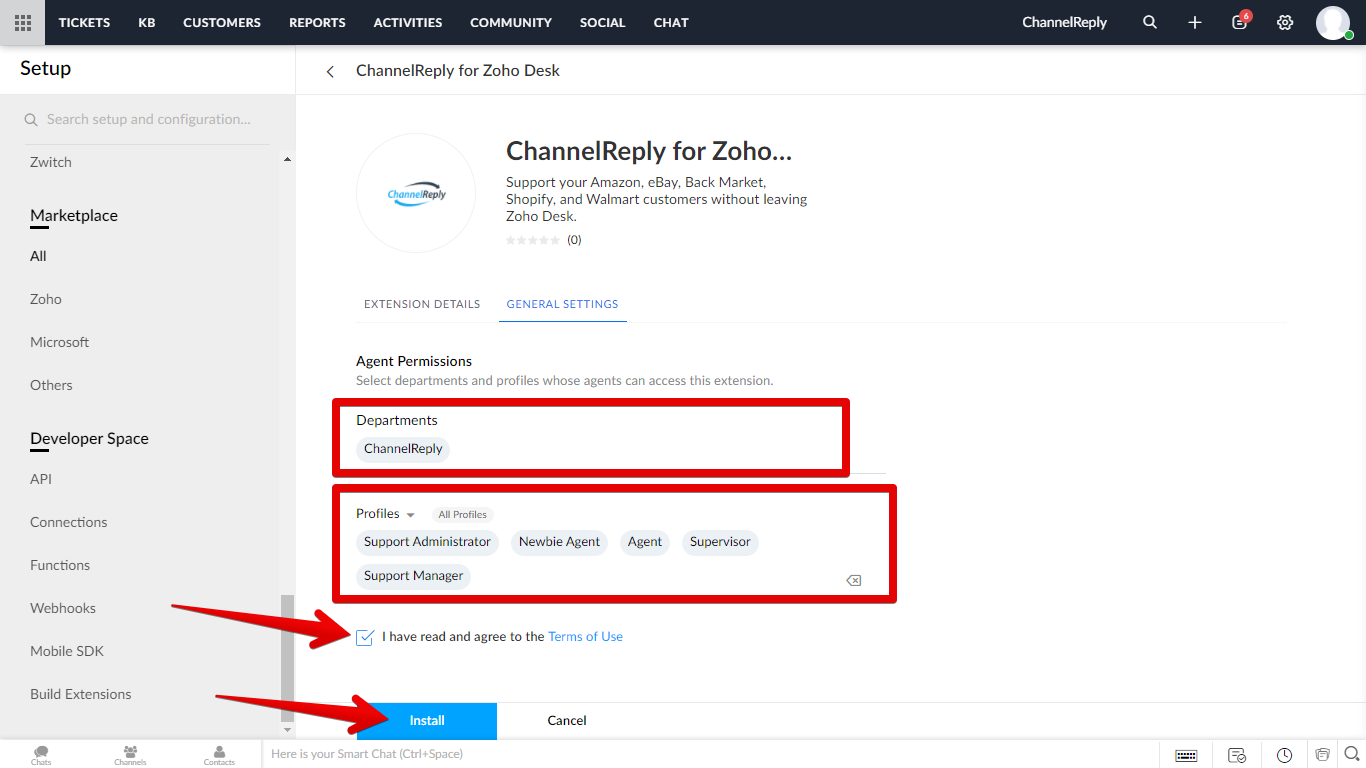This screenshot has width=1366, height=768.
Task: Open Functions under Developer Space
Action: point(60,565)
